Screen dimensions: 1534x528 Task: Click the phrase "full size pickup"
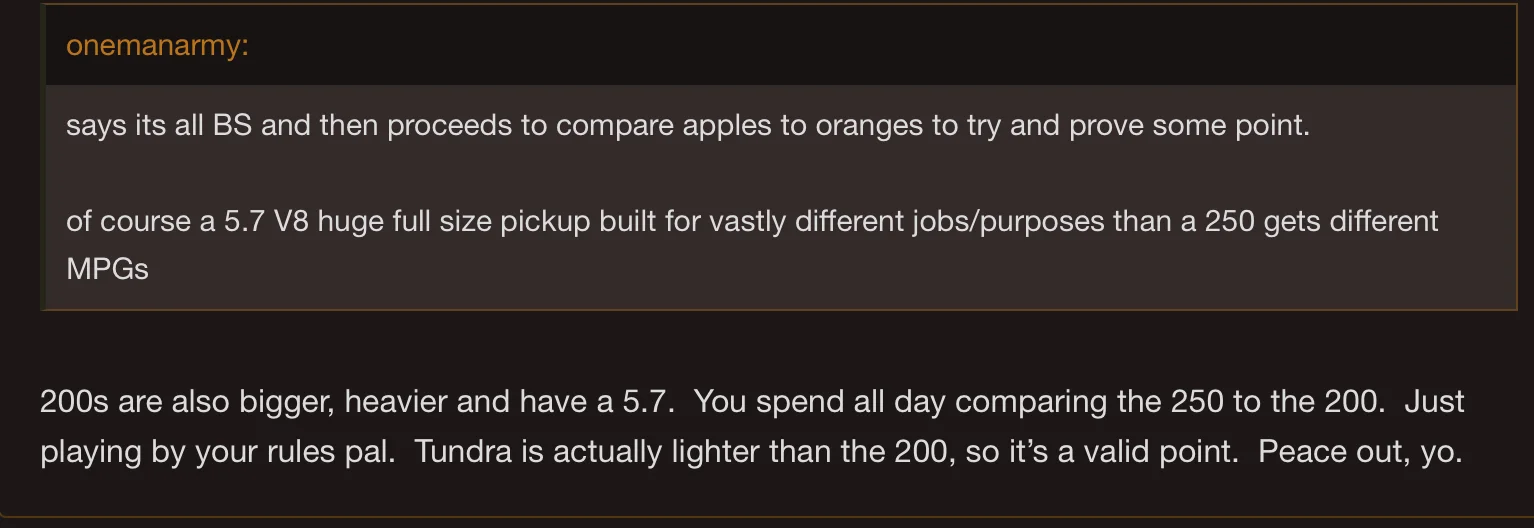click(x=480, y=220)
